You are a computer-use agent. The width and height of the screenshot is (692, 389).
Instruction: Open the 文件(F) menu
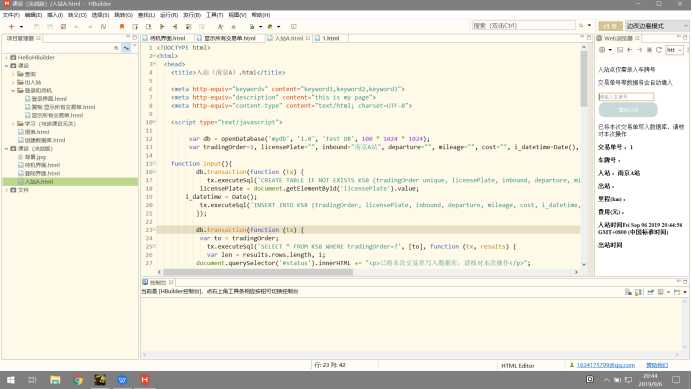coord(11,15)
